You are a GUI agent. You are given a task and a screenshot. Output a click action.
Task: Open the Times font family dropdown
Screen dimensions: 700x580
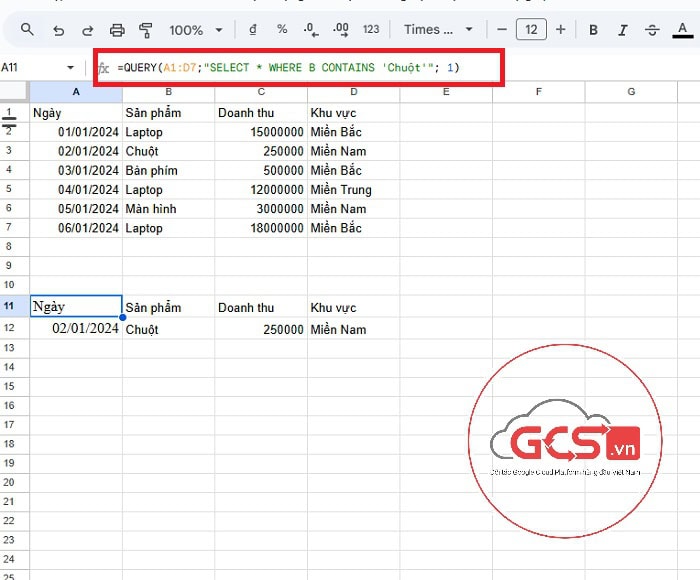(438, 30)
